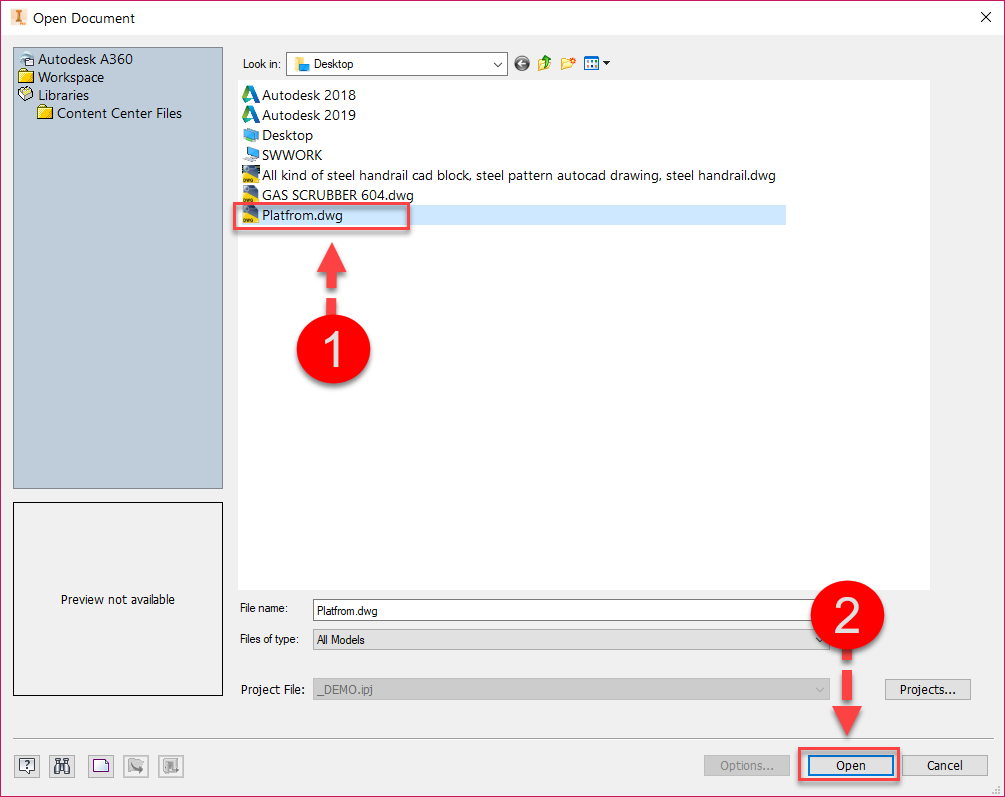Expand the View Menu arrow
The width and height of the screenshot is (1005, 797).
tap(604, 63)
